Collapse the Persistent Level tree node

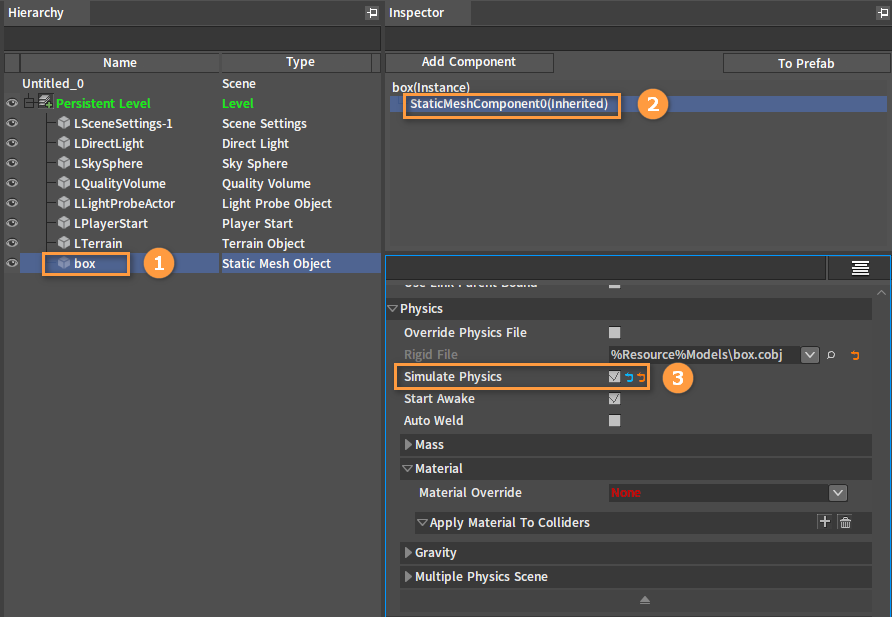29,103
